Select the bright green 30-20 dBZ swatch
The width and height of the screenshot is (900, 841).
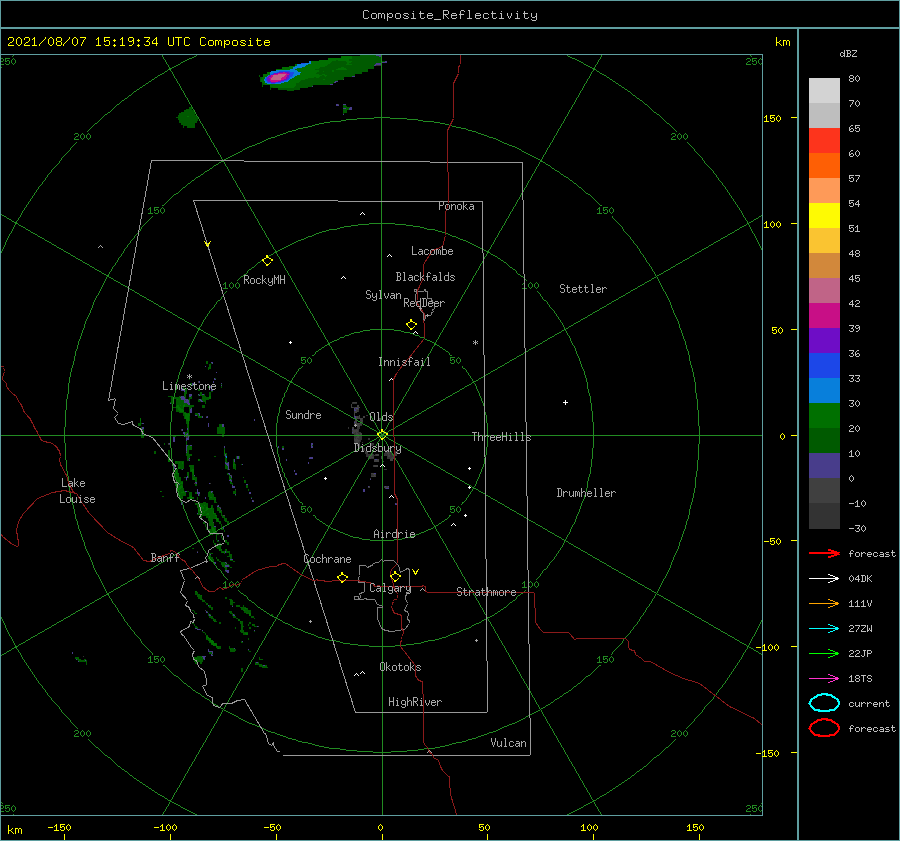(x=824, y=416)
